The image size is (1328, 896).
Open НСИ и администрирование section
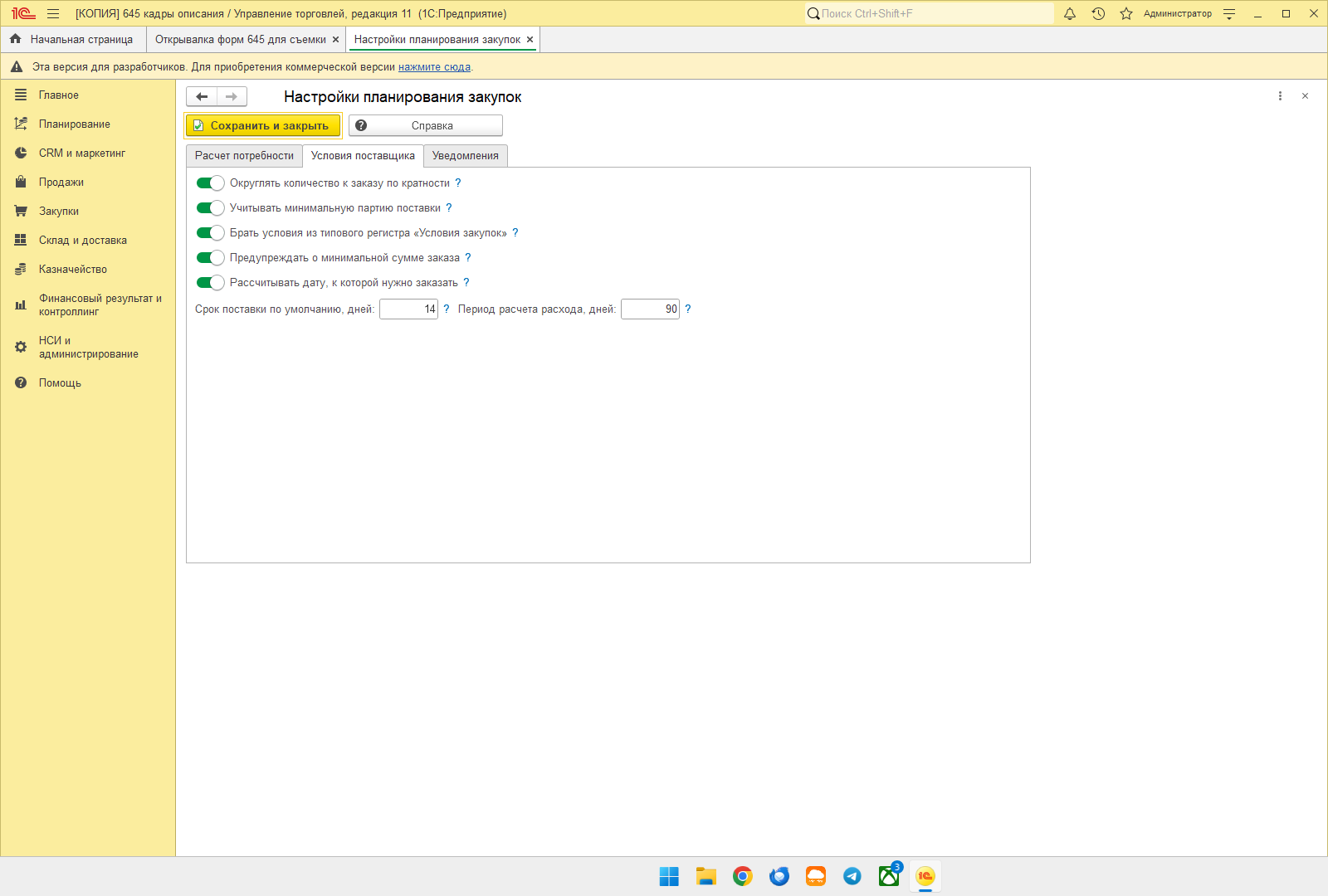(88, 348)
